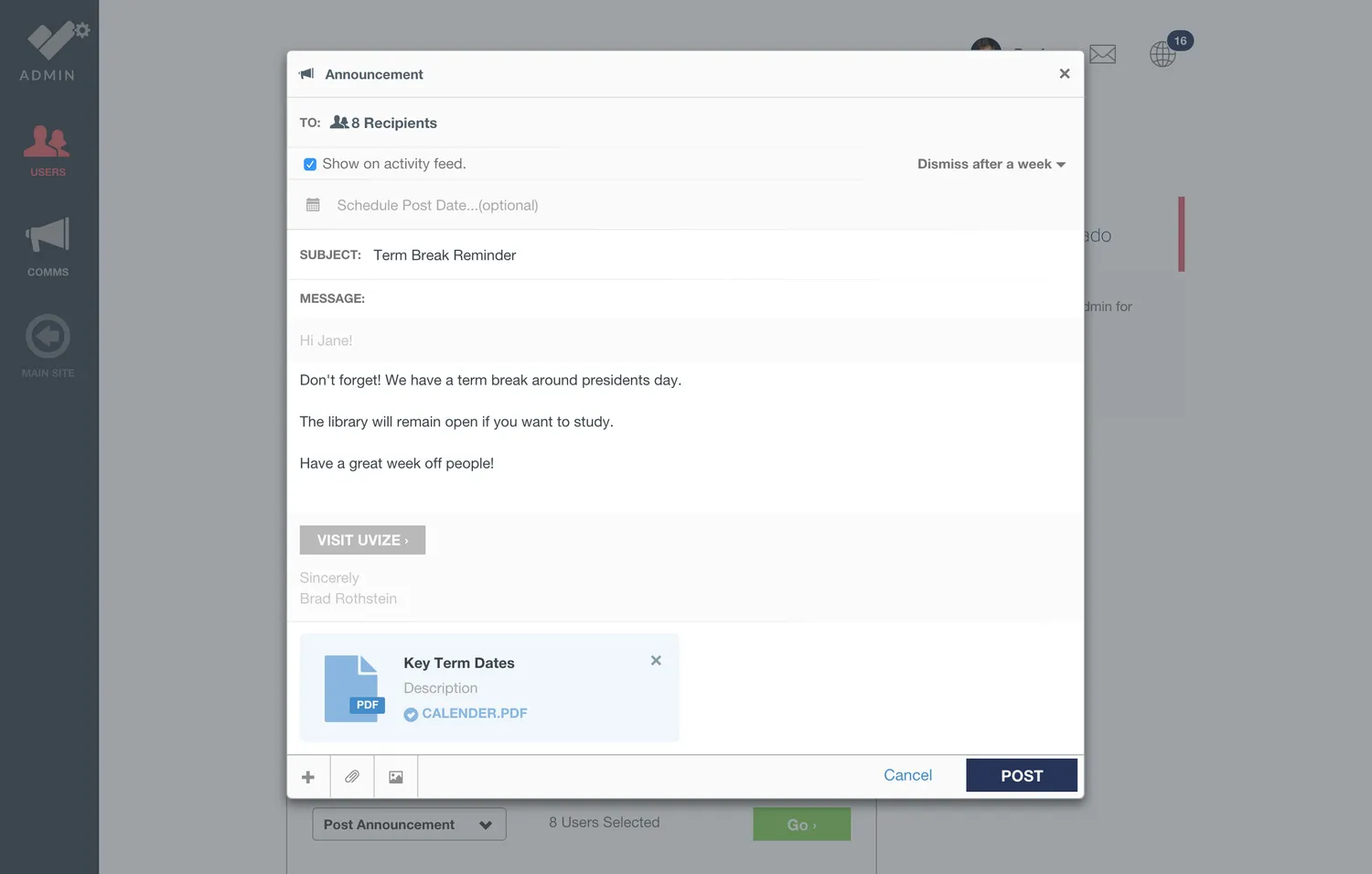Click the POST button
Viewport: 1372px width, 874px height.
(1021, 776)
